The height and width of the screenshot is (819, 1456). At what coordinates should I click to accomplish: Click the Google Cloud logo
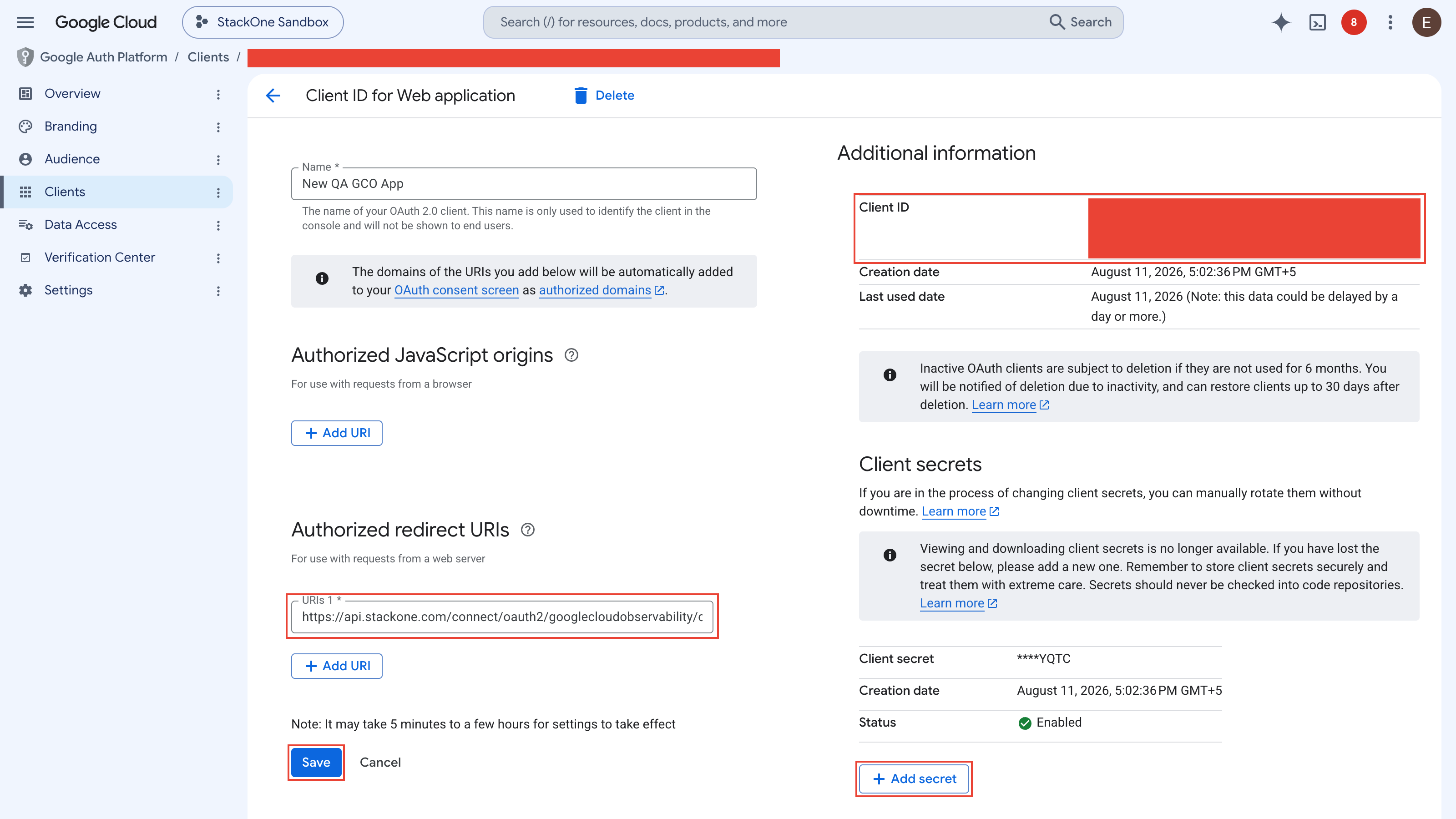pyautogui.click(x=106, y=22)
